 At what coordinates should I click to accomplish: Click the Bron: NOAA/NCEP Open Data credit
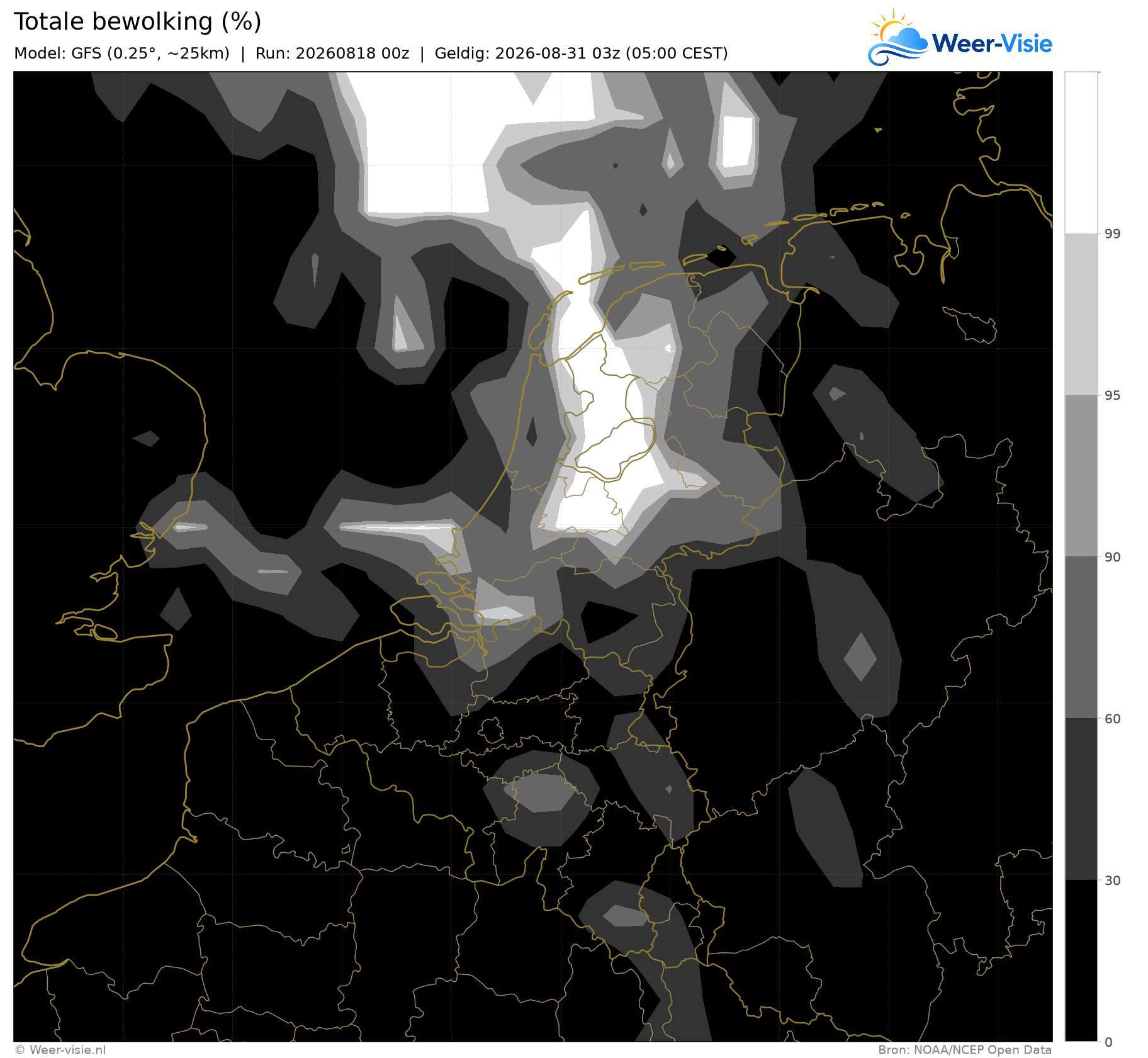pyautogui.click(x=965, y=1050)
